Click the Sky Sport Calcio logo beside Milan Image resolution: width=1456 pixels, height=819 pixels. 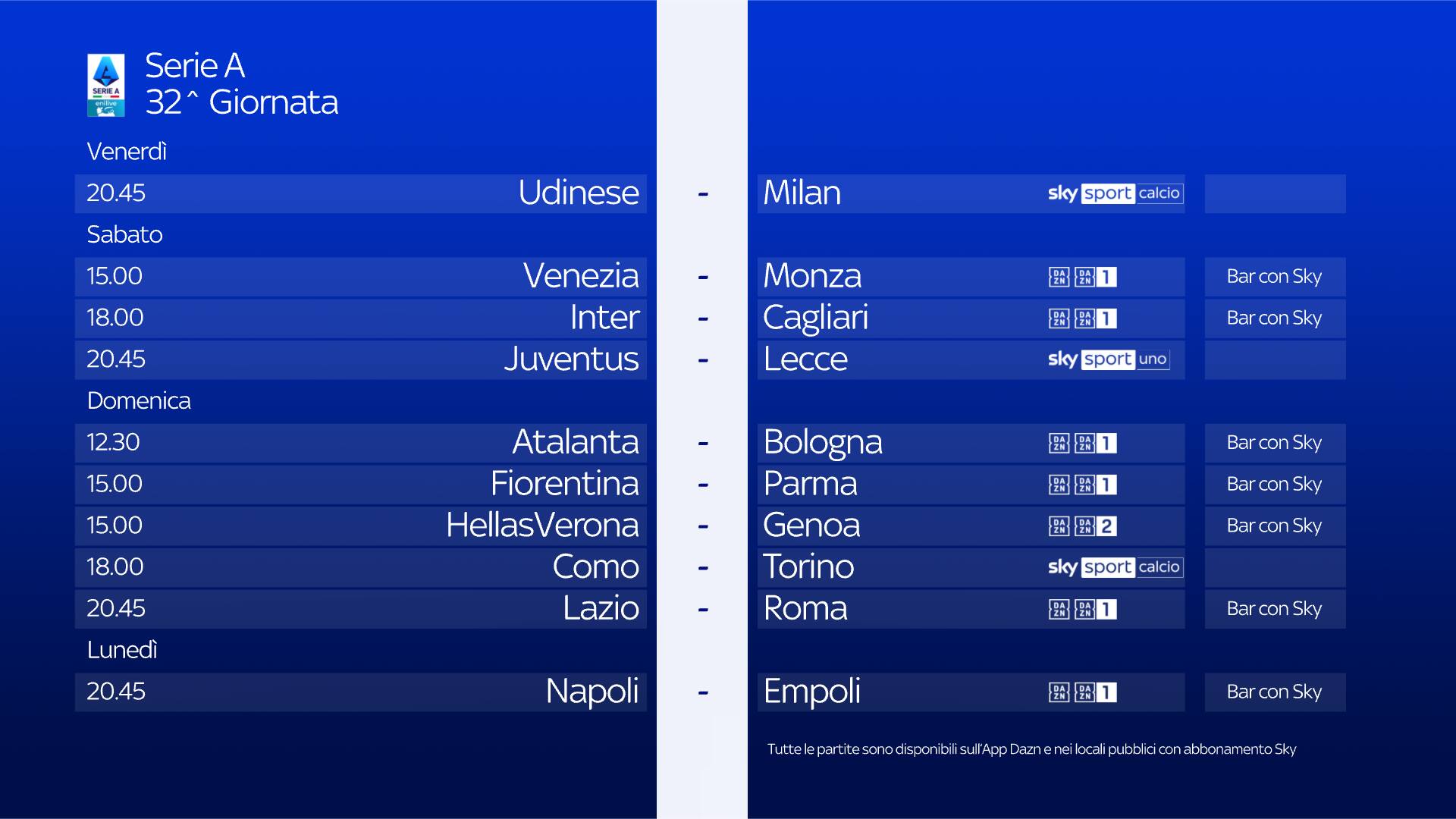coord(1114,193)
